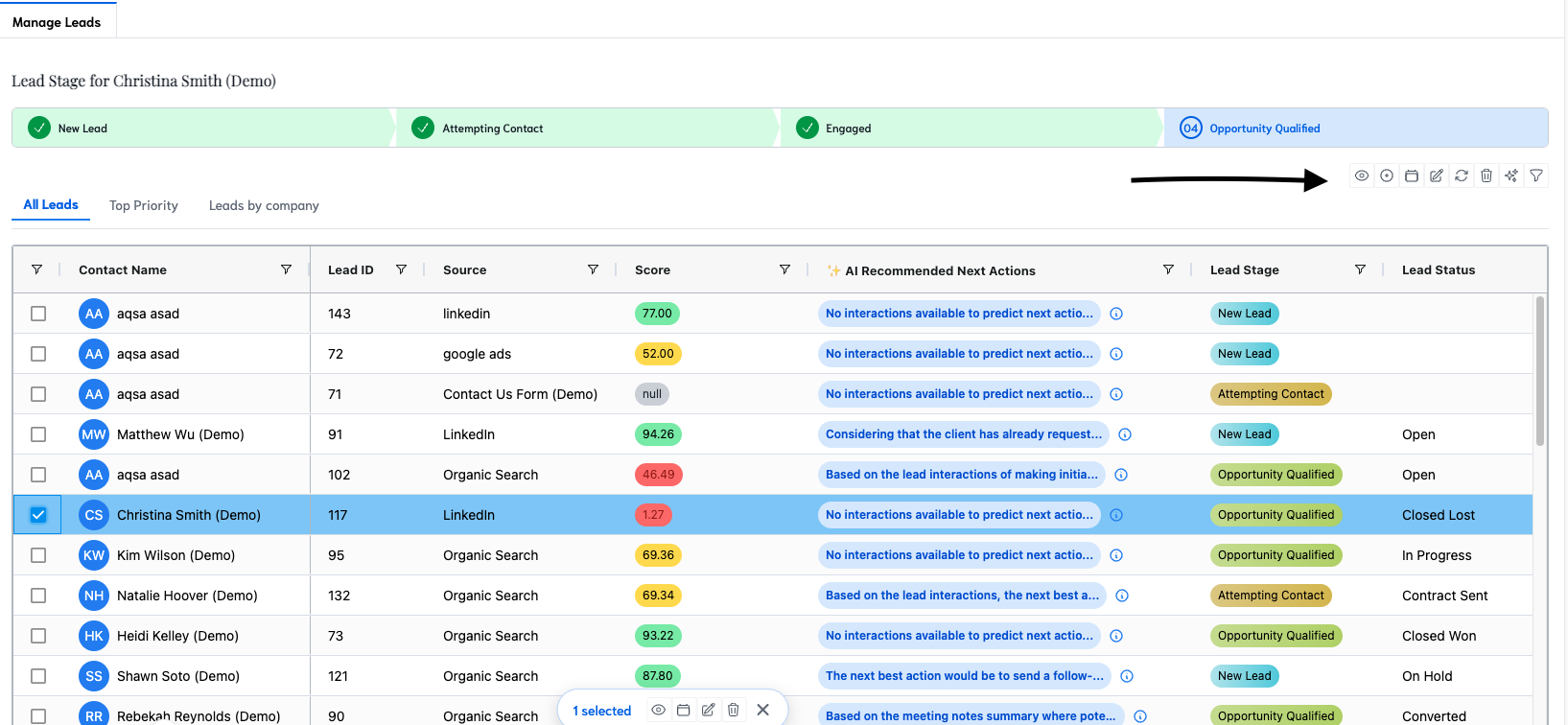Click the Engaged lead stage step
The height and width of the screenshot is (725, 1568).
pyautogui.click(x=848, y=129)
